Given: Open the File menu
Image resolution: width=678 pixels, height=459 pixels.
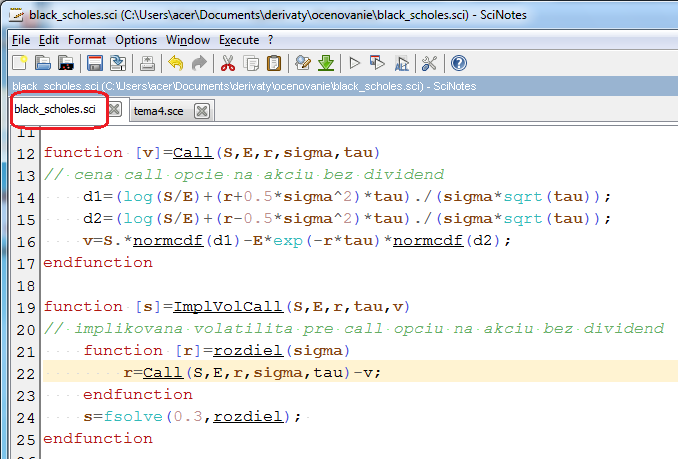Looking at the screenshot, I should pyautogui.click(x=21, y=40).
